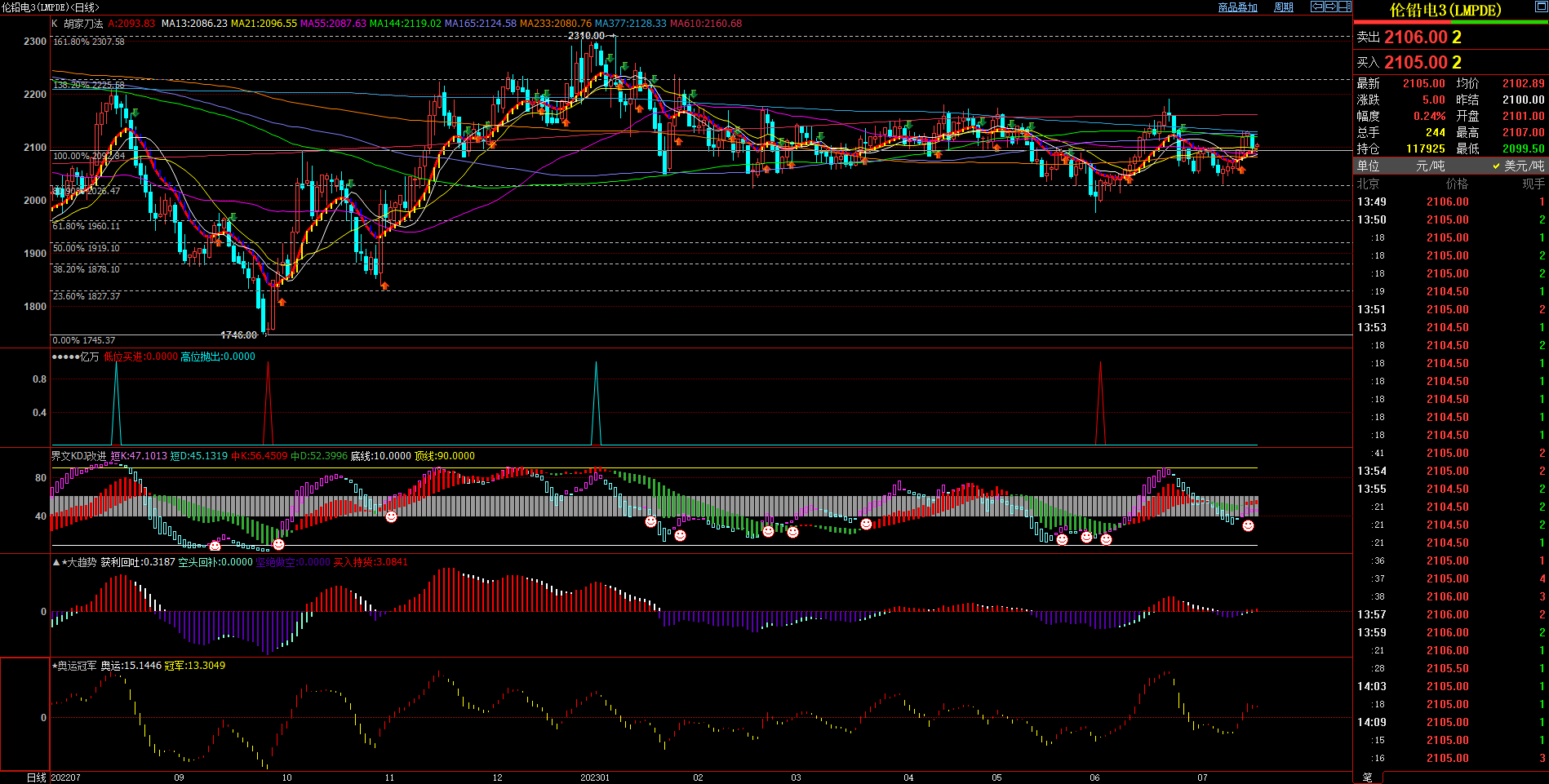The height and width of the screenshot is (784, 1549).
Task: Click the star icon beside 奥运冠军 indicator
Action: pos(54,666)
